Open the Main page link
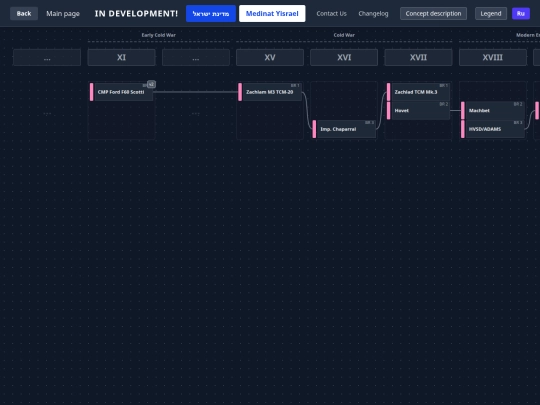The height and width of the screenshot is (405, 540). (x=63, y=13)
